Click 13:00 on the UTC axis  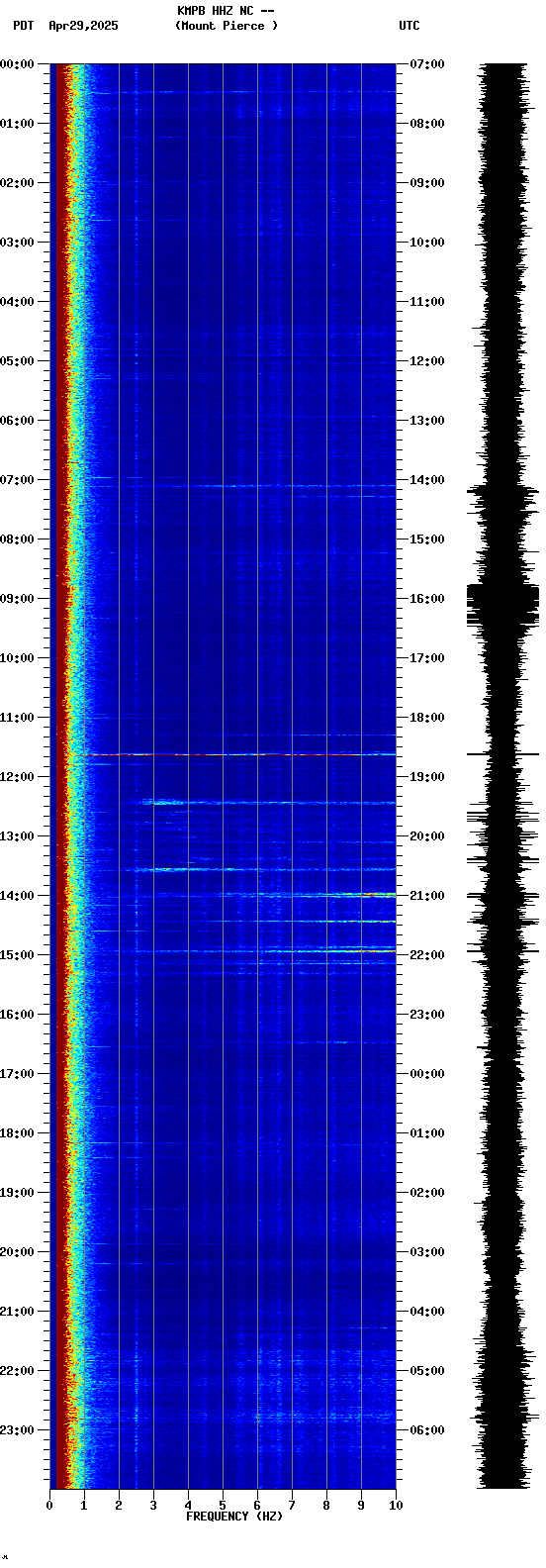(x=427, y=421)
